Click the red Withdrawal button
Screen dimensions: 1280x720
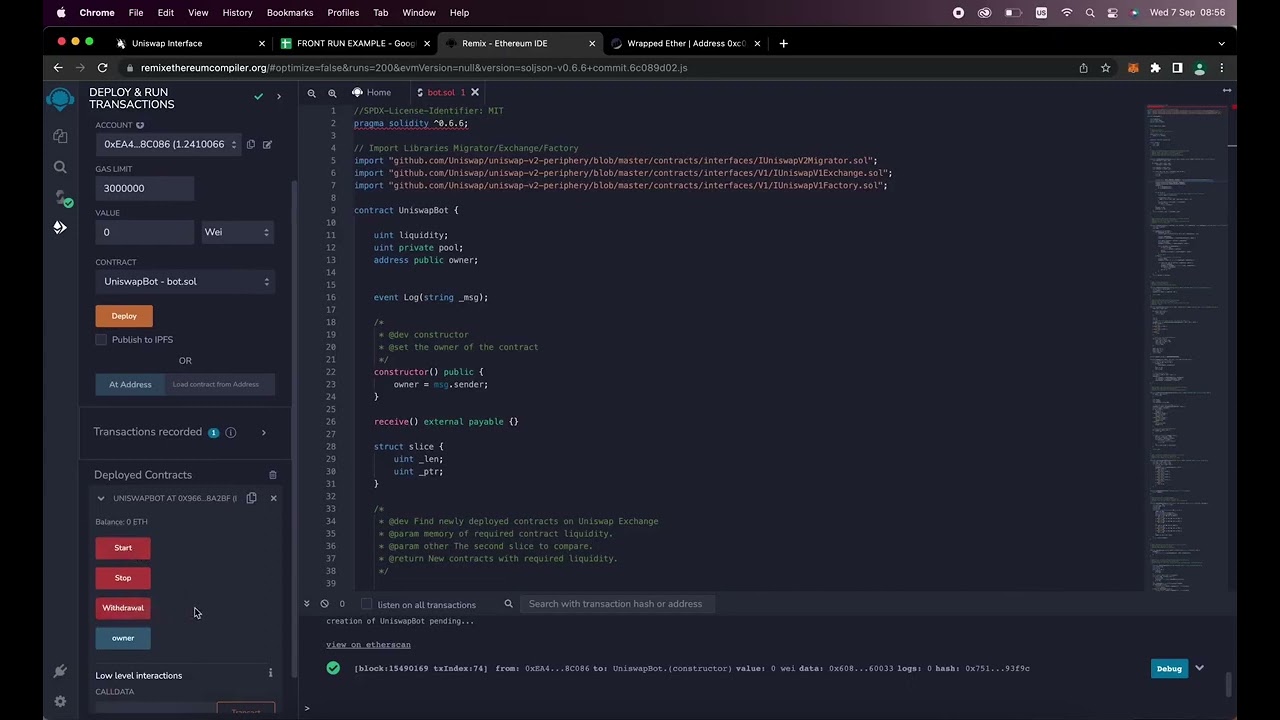[x=123, y=608]
